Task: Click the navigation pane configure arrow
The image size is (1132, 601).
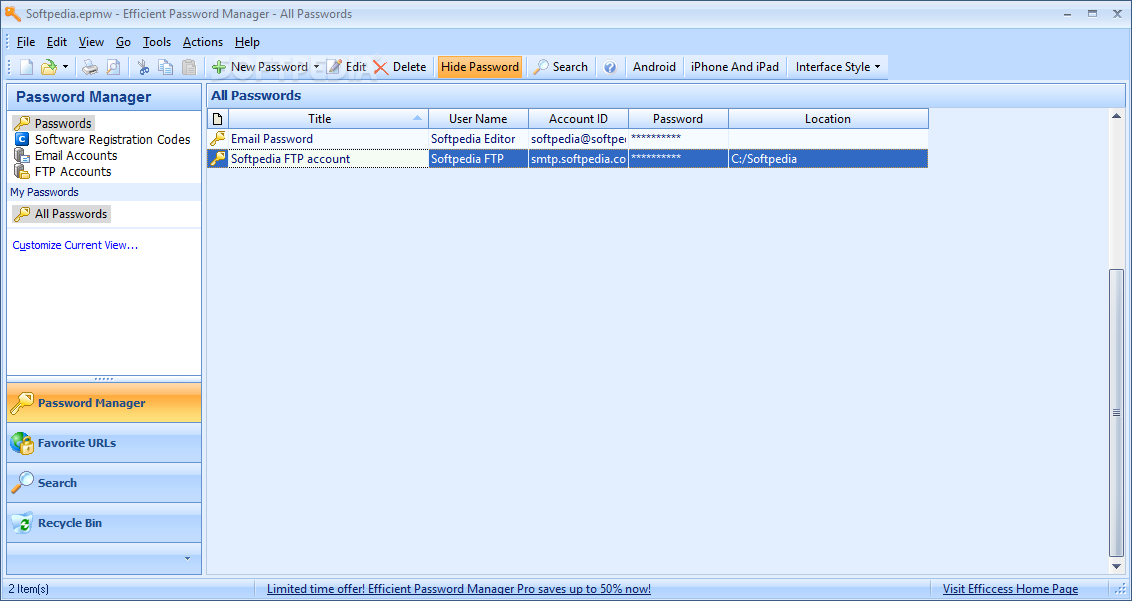Action: 188,558
